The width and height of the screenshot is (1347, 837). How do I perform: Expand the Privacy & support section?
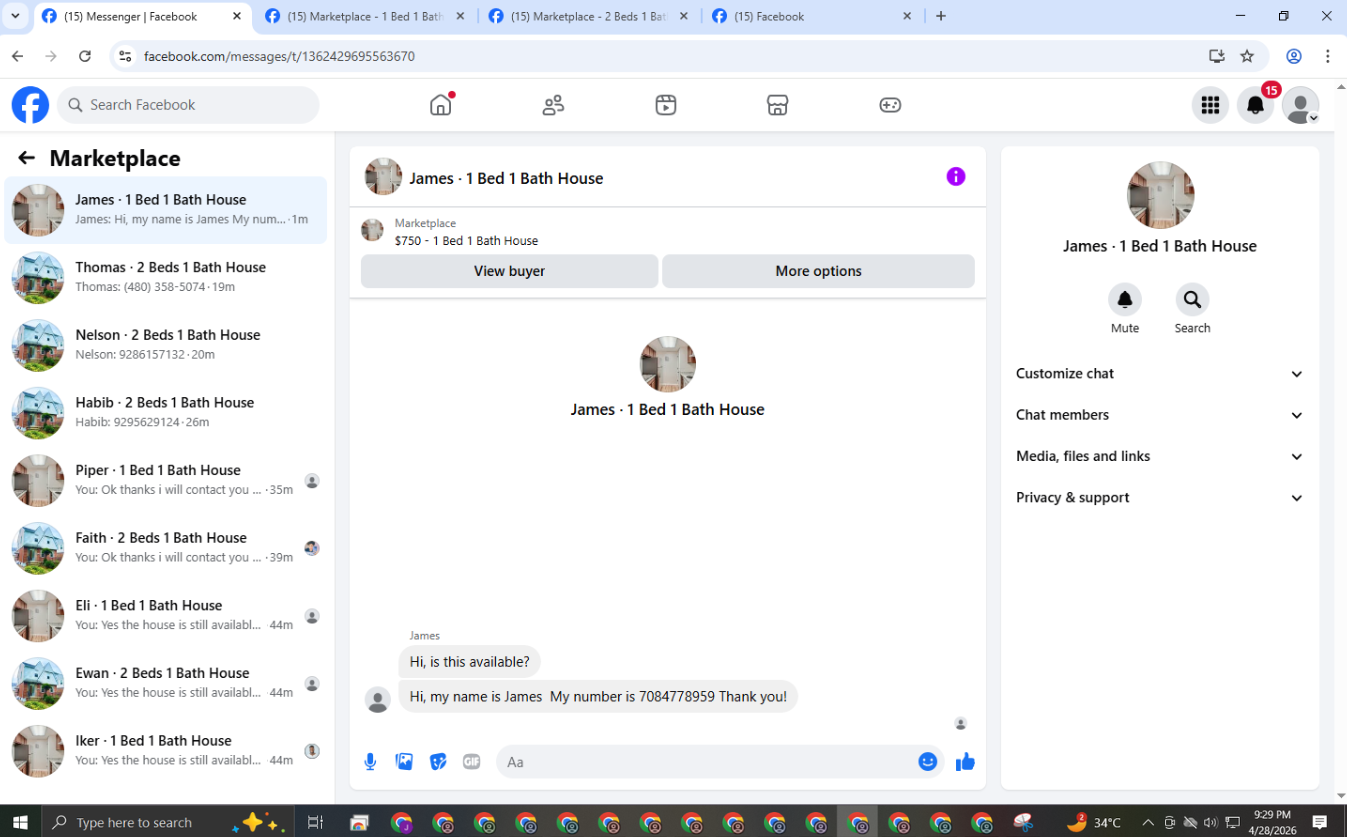click(1160, 498)
